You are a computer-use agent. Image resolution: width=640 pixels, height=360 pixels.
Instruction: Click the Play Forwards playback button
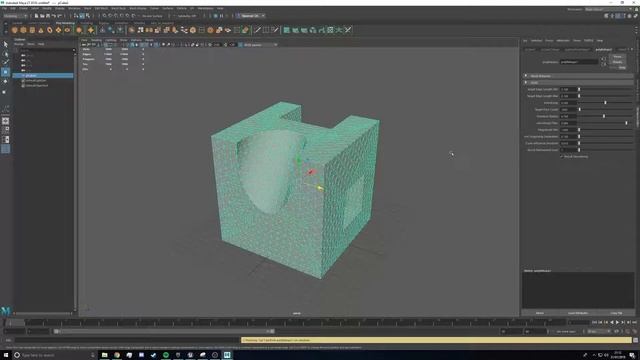tap(617, 322)
